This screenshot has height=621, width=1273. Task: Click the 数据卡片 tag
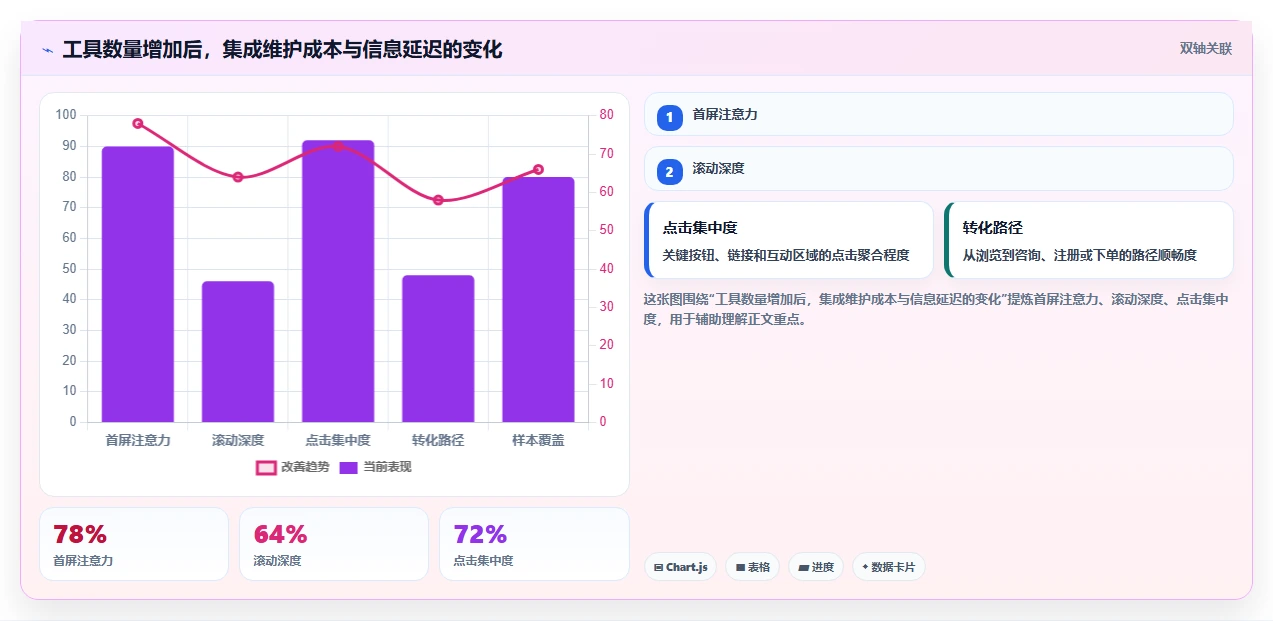coord(888,567)
